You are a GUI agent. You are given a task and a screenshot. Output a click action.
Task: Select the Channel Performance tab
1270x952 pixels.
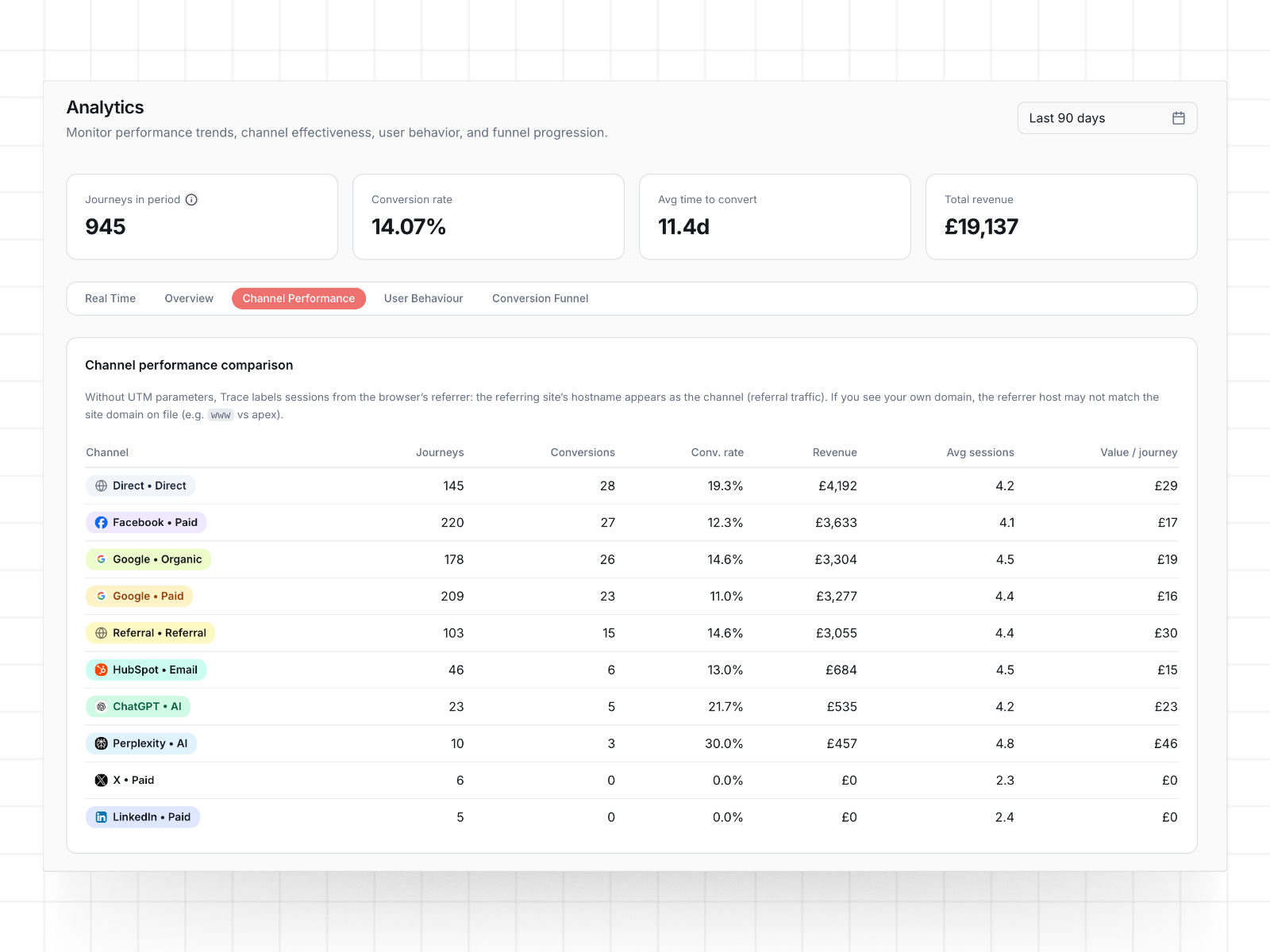pos(298,299)
